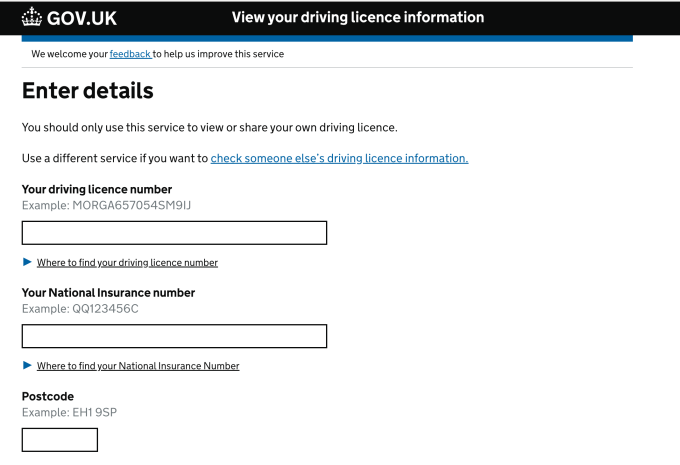Open the GOV.UK home text link
This screenshot has width=680, height=465.
coord(82,18)
